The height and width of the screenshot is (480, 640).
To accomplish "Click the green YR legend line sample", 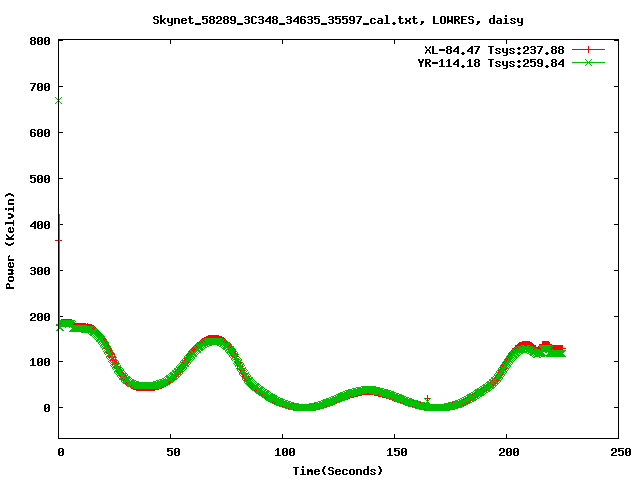I will (588, 62).
